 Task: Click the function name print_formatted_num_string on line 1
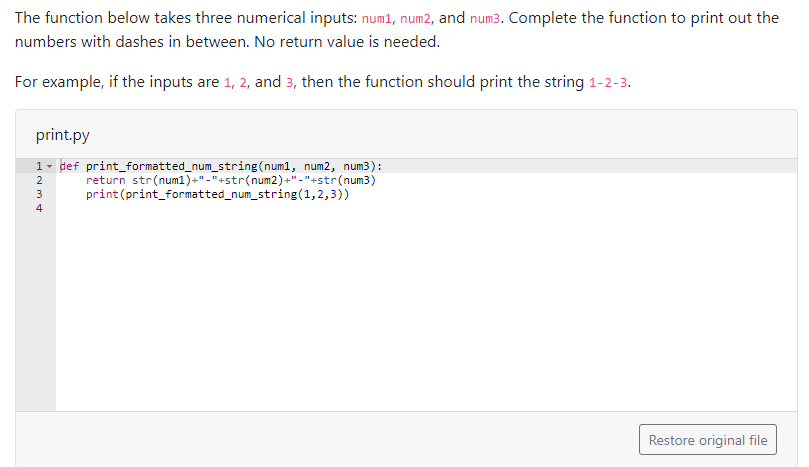pyautogui.click(x=172, y=166)
